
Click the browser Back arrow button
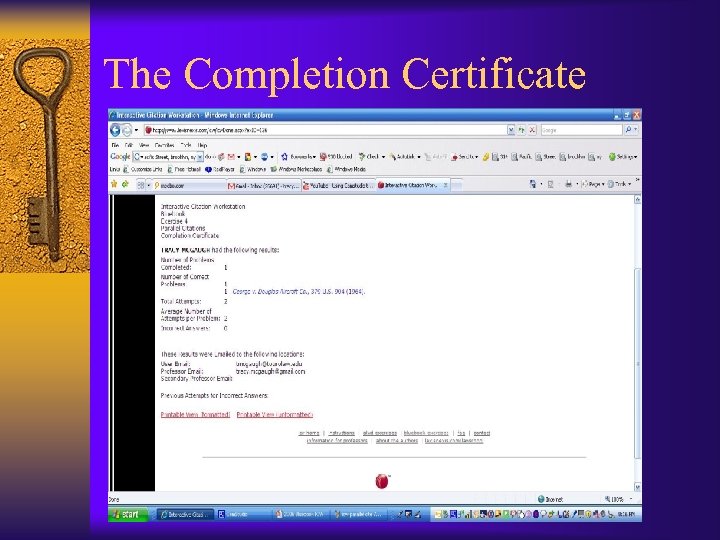coord(115,130)
